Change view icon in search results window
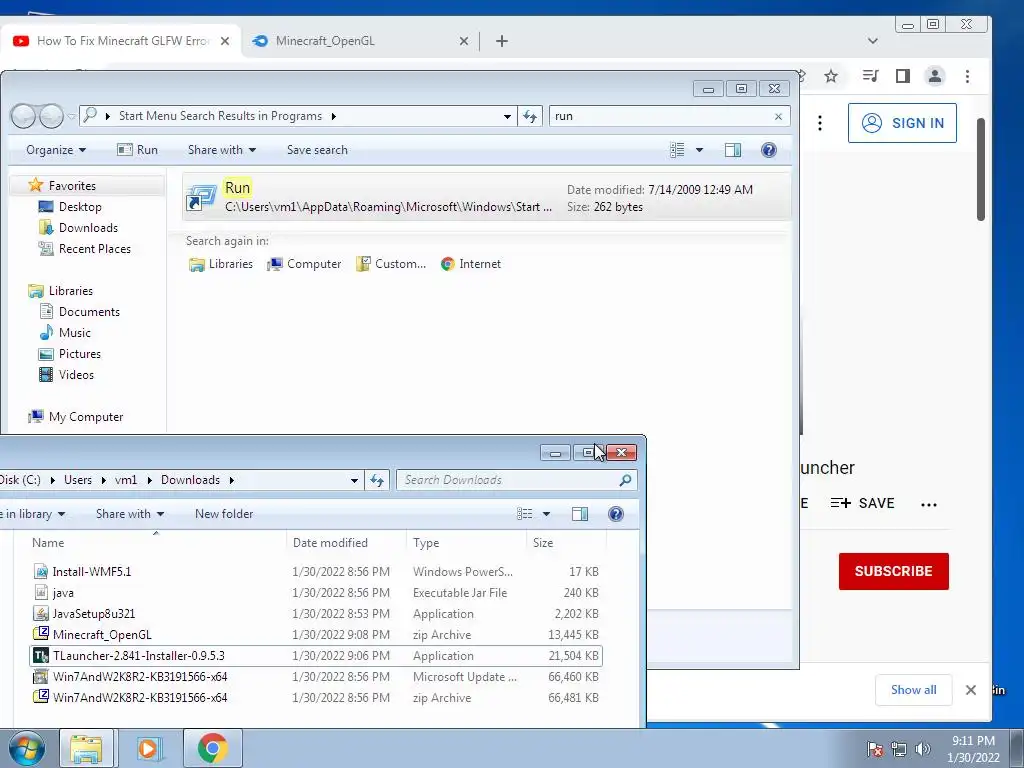1024x768 pixels. (677, 150)
